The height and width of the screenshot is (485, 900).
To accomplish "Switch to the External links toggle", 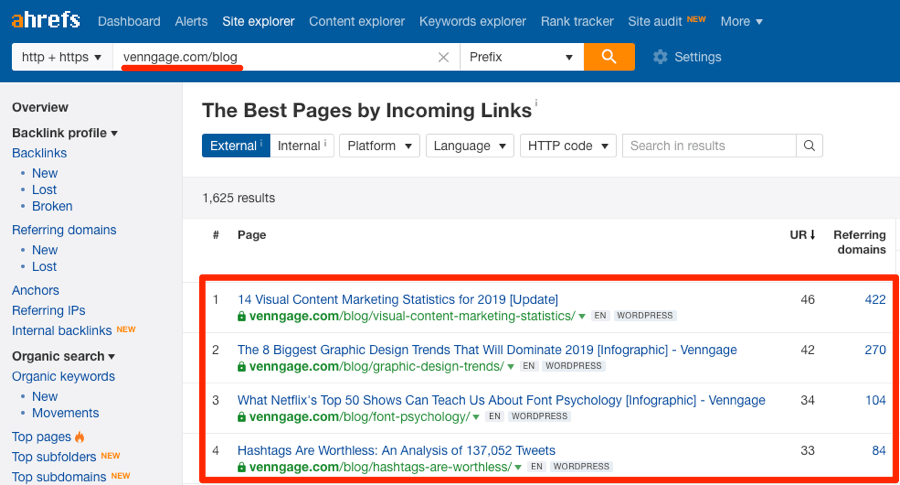I will pyautogui.click(x=236, y=146).
